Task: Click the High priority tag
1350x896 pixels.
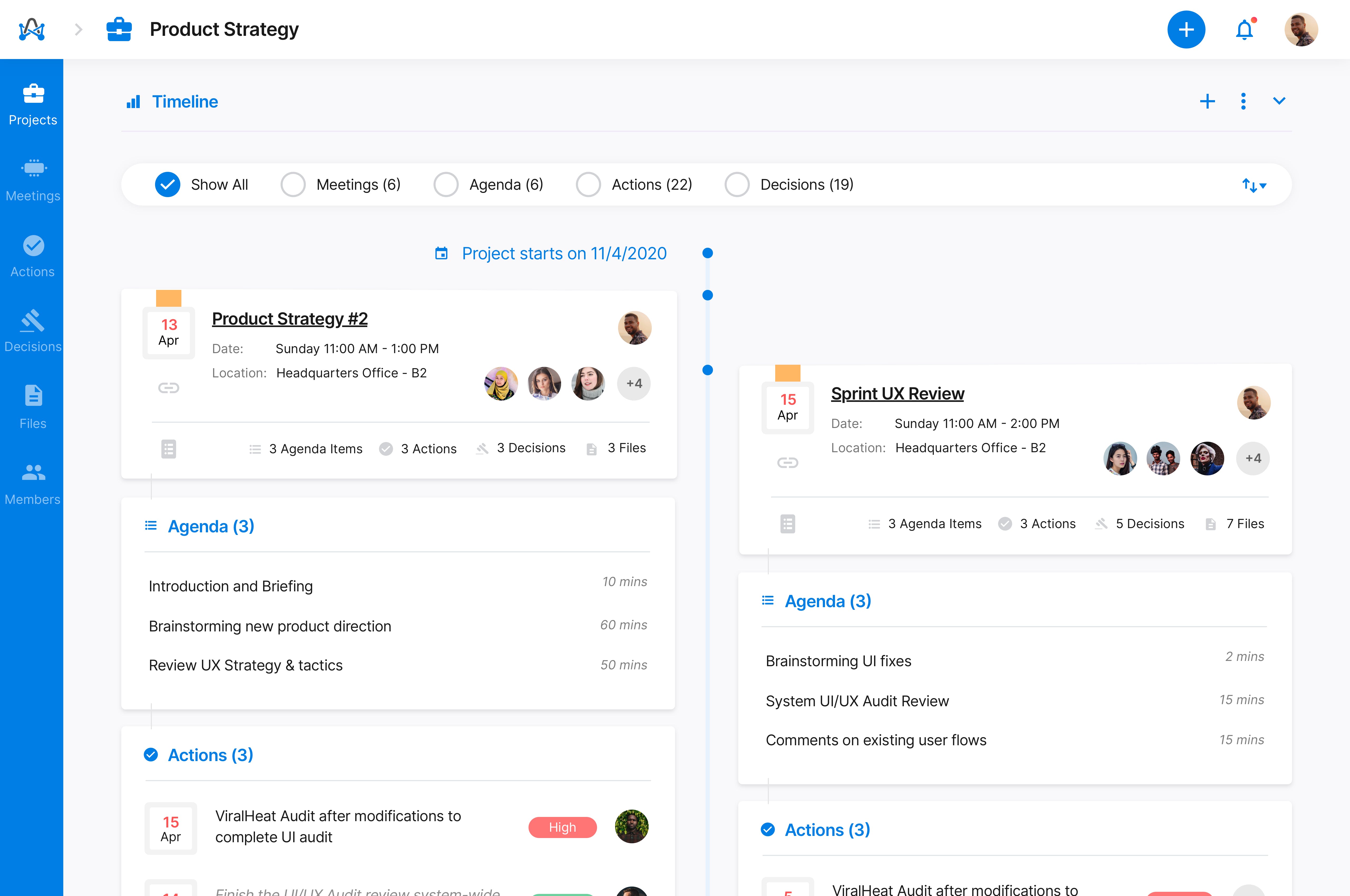Action: pos(562,827)
